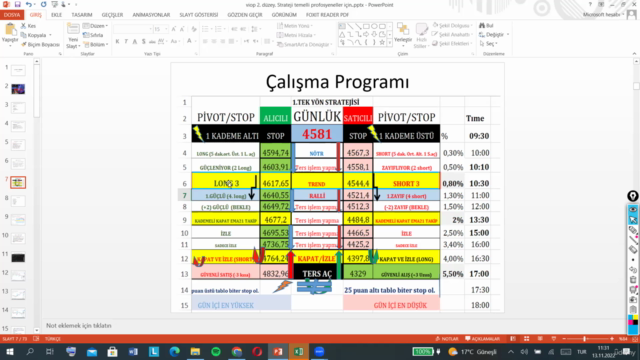This screenshot has height=360, width=640.
Task: Toggle Underline (A) formatting
Action: (x=135, y=41)
